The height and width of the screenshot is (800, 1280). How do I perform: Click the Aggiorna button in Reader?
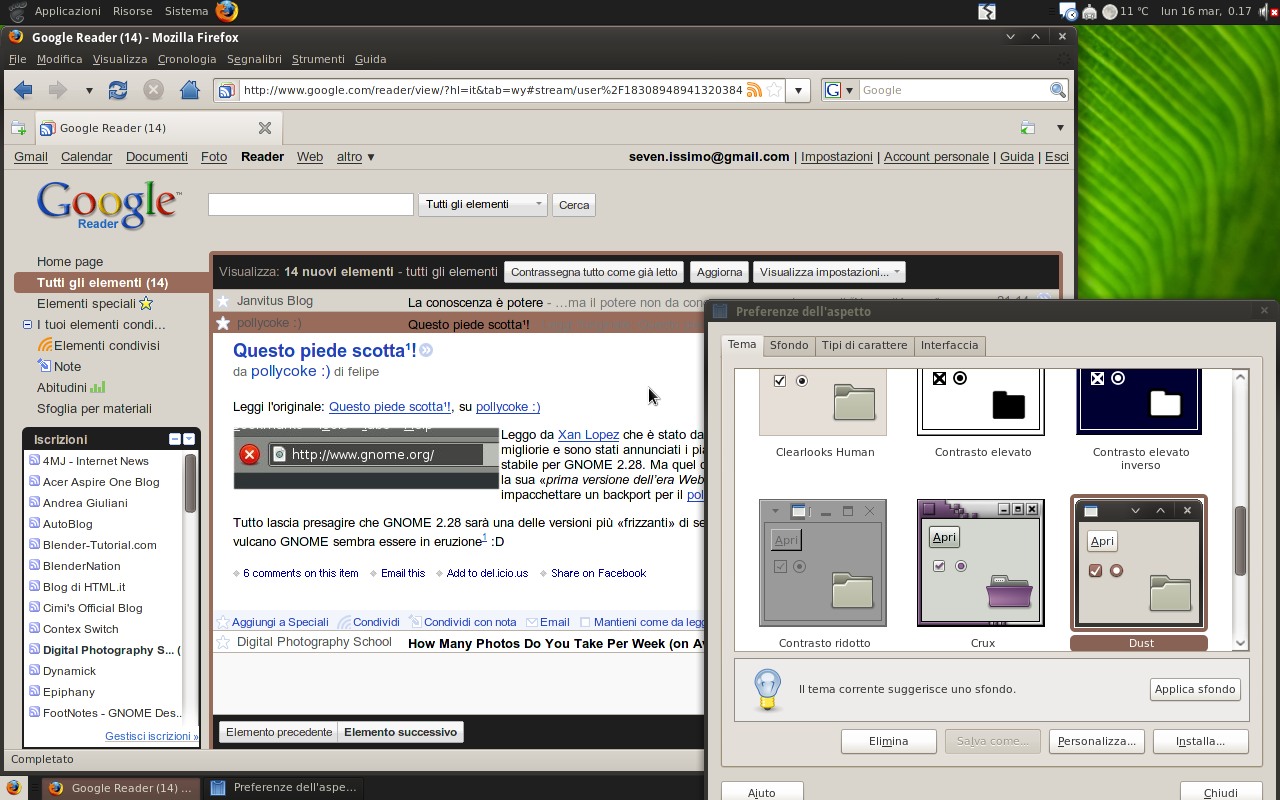(719, 272)
